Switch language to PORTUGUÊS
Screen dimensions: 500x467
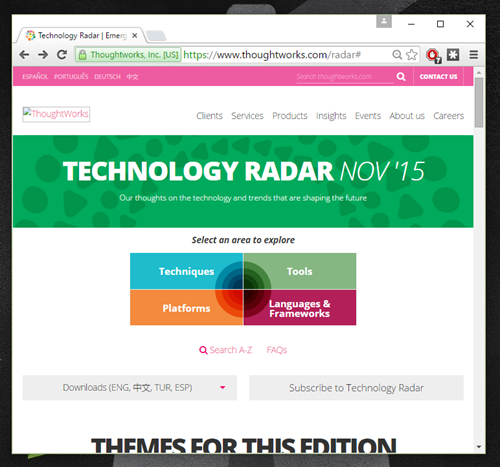coord(71,77)
